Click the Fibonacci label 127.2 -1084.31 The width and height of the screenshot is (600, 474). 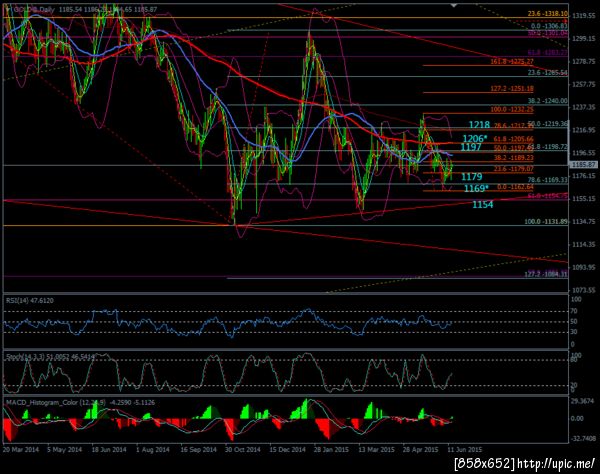click(546, 274)
